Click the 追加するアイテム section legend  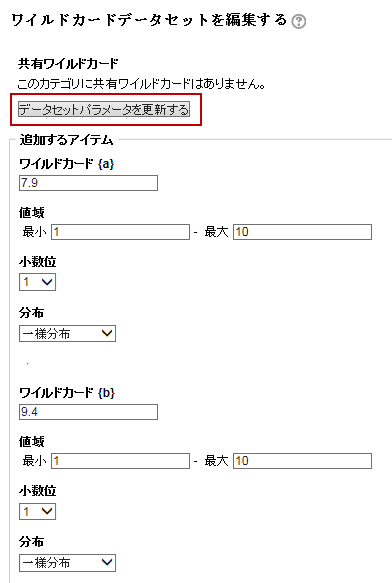coord(66,140)
